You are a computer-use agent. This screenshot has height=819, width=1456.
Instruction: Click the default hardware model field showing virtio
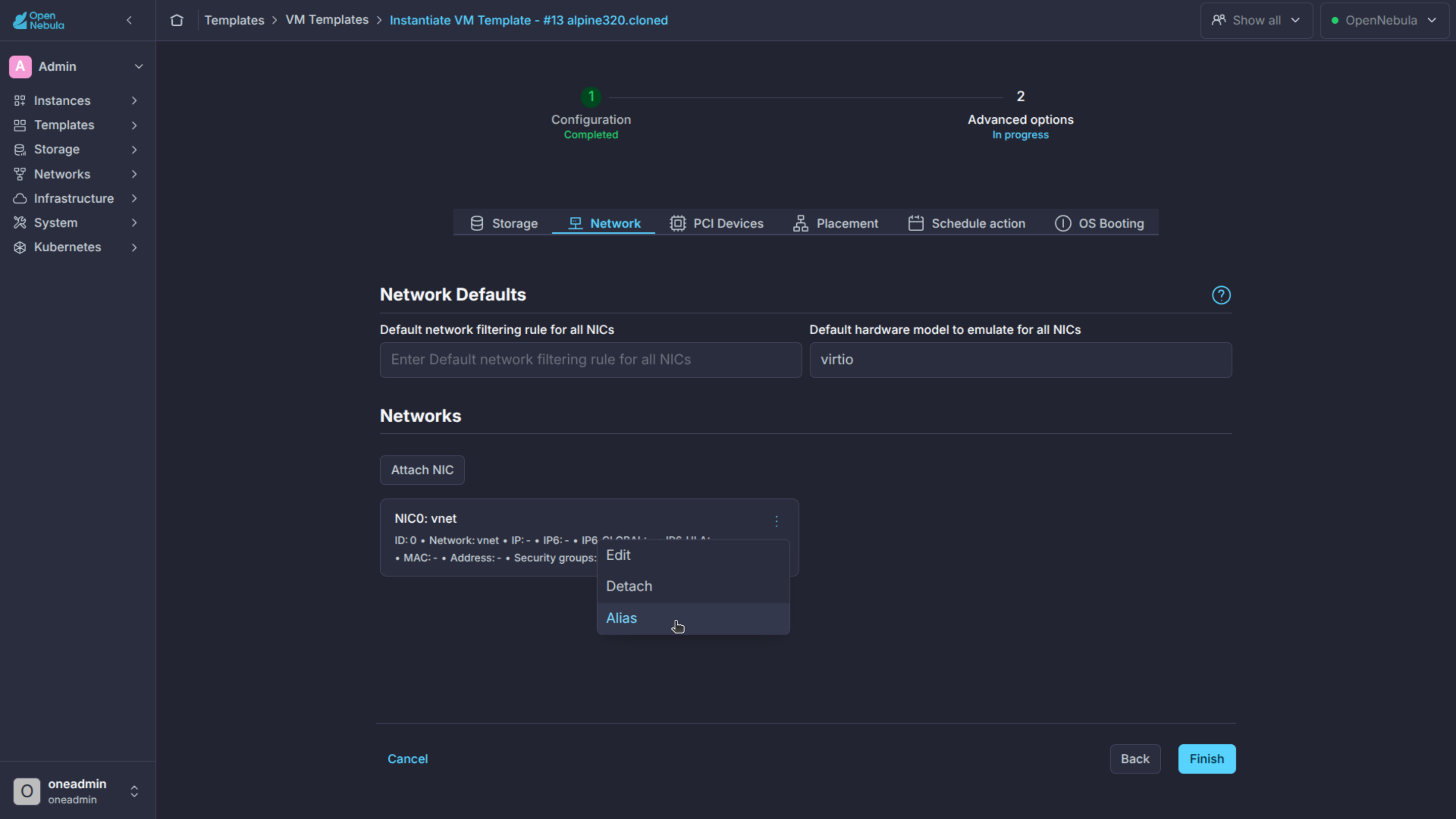pos(1020,360)
